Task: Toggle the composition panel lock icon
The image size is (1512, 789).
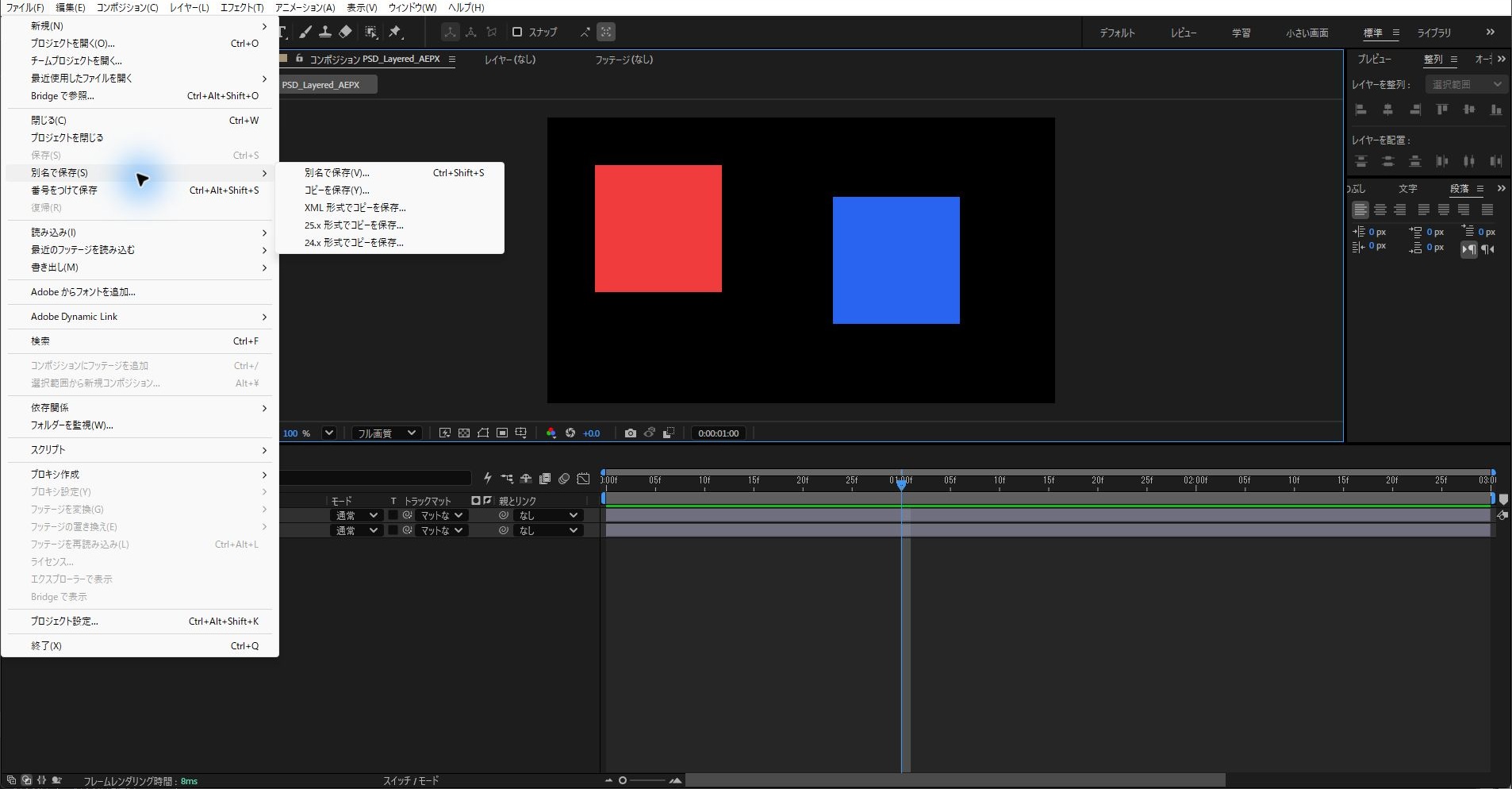Action: click(x=300, y=59)
